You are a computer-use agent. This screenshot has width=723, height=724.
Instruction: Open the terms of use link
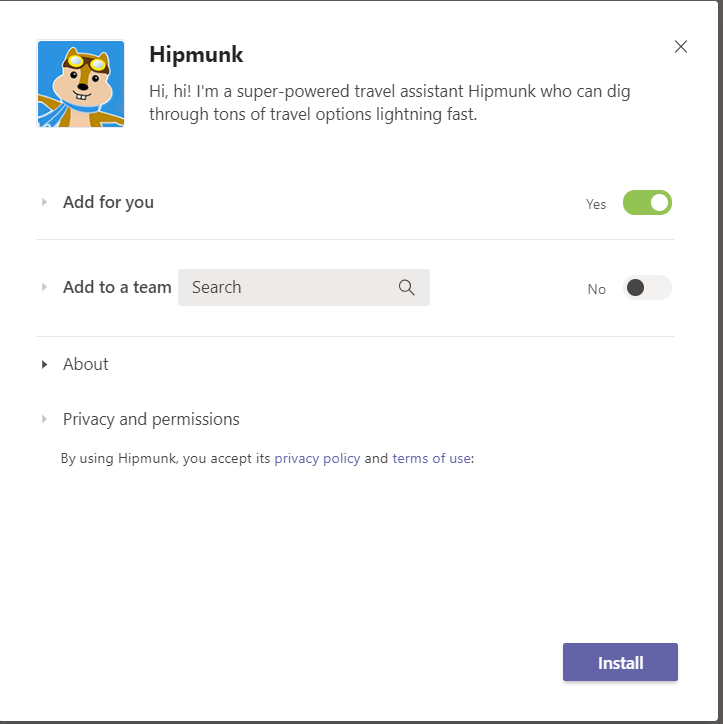pyautogui.click(x=432, y=459)
